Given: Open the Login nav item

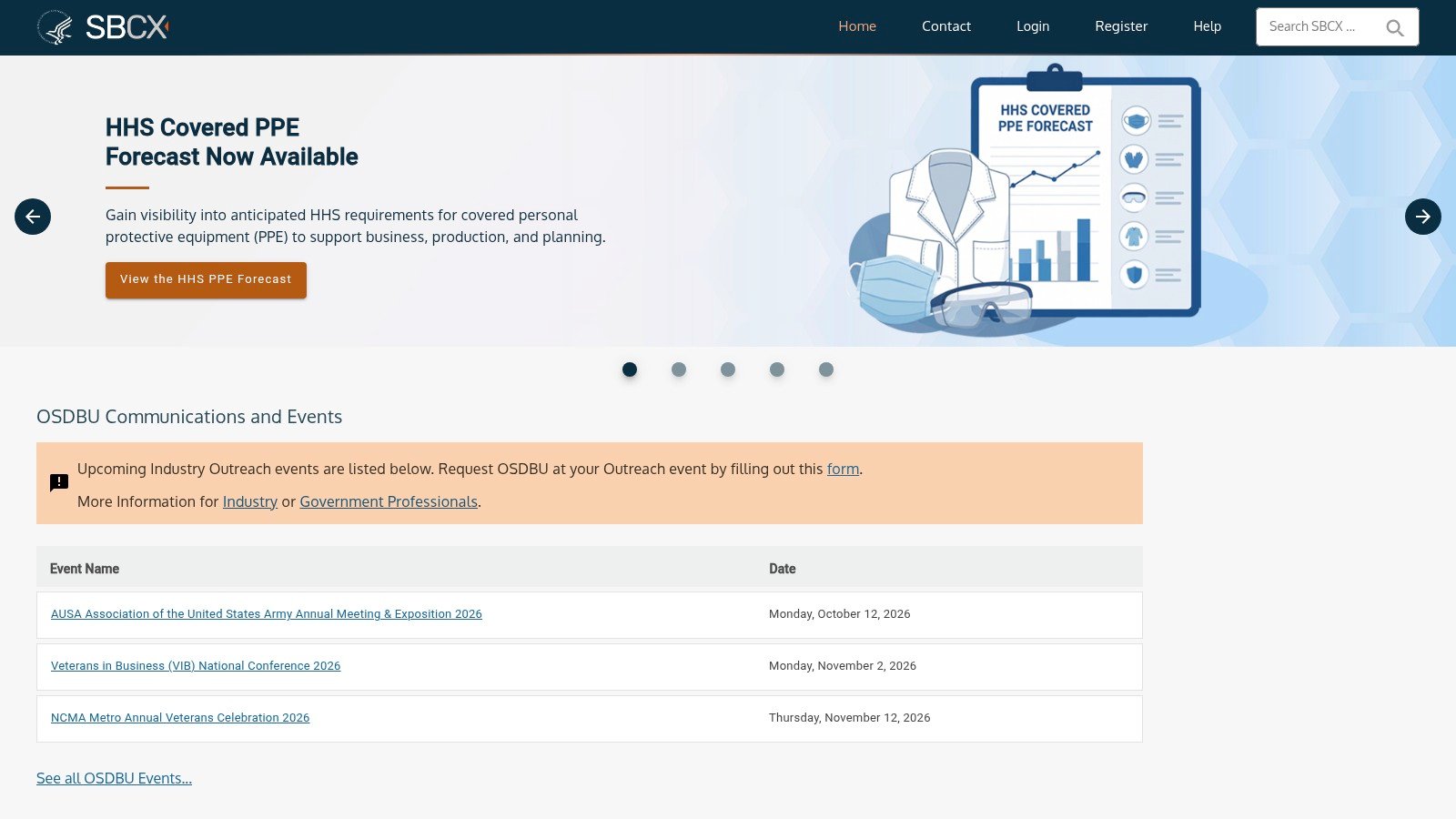Looking at the screenshot, I should click(x=1033, y=26).
